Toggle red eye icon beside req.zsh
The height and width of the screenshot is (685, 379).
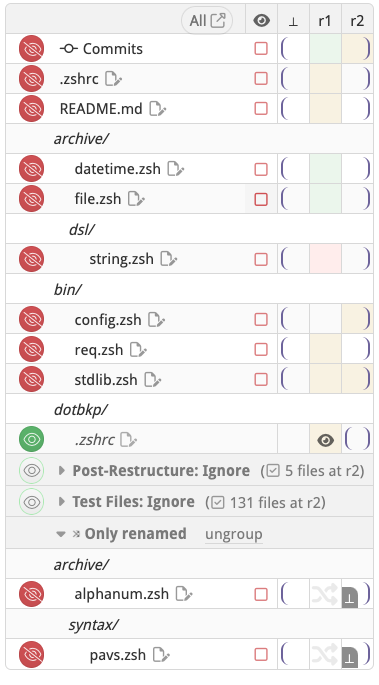[31, 349]
